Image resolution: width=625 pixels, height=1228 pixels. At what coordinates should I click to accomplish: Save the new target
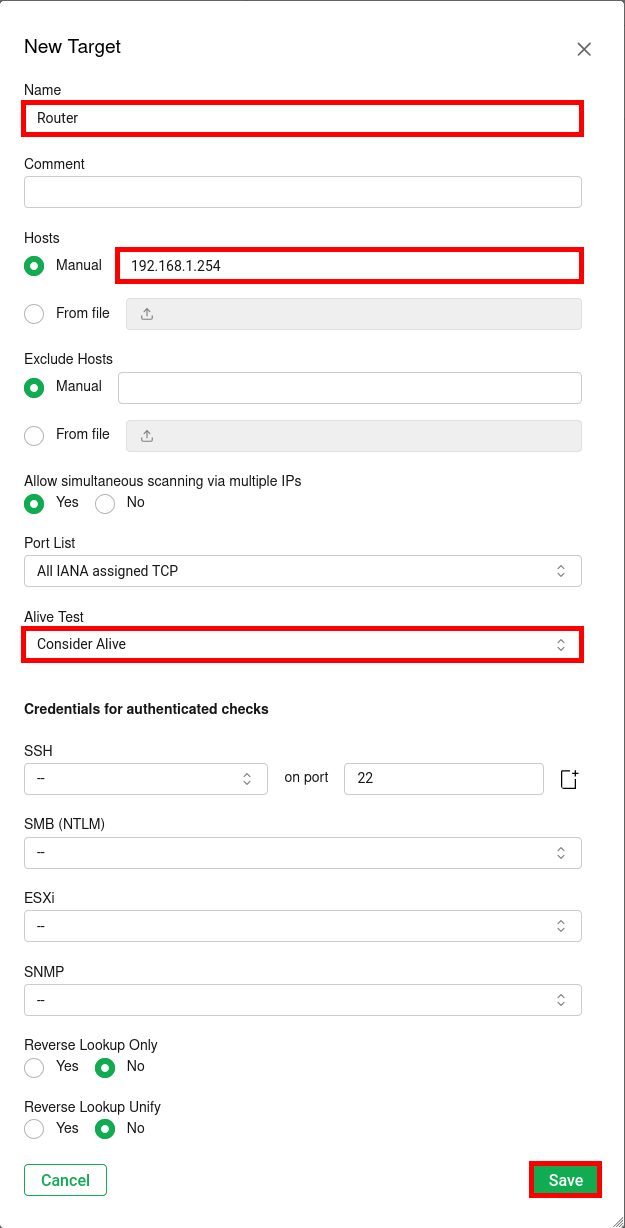pos(565,1179)
